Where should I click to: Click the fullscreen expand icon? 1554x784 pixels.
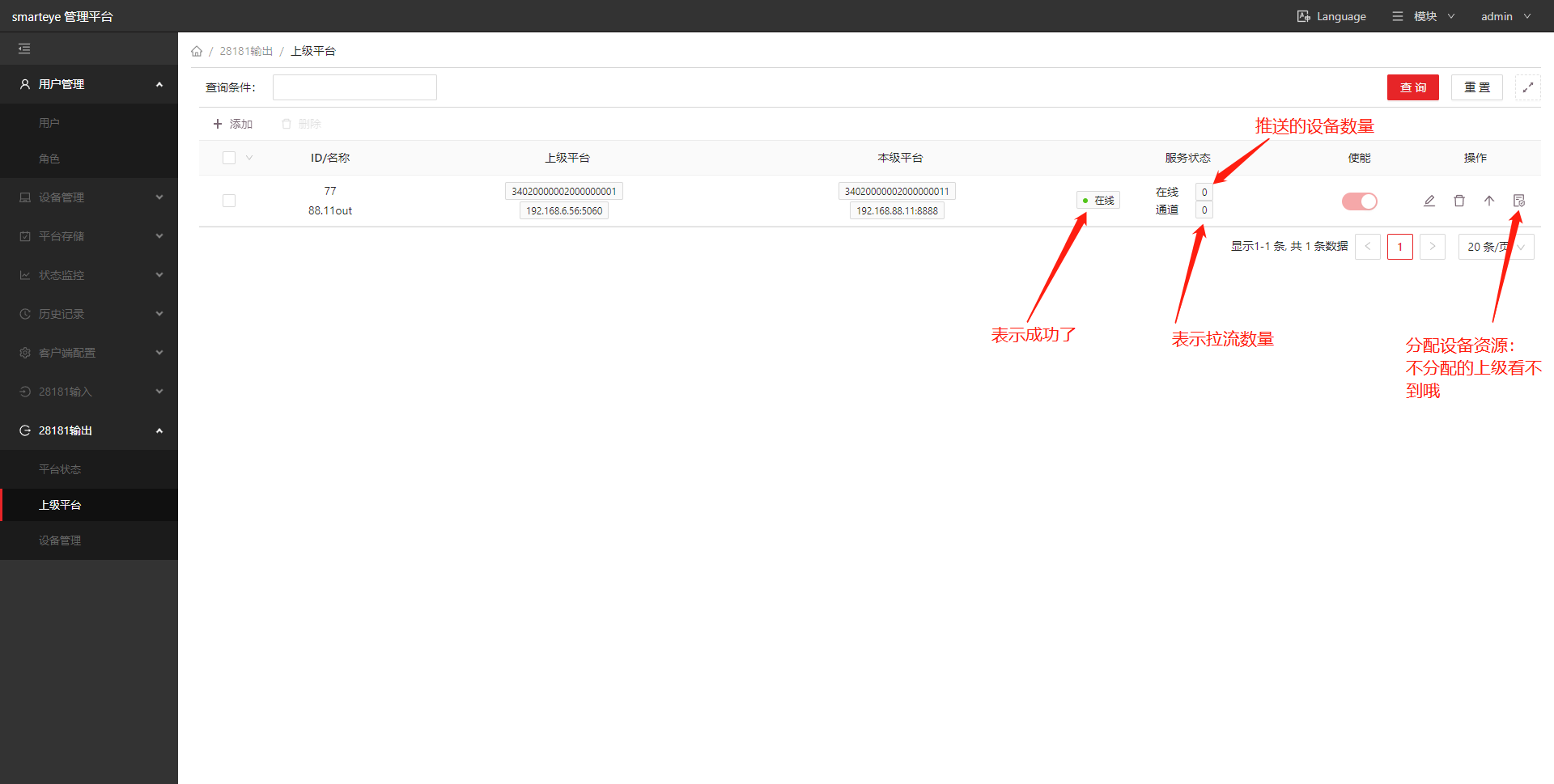tap(1527, 87)
